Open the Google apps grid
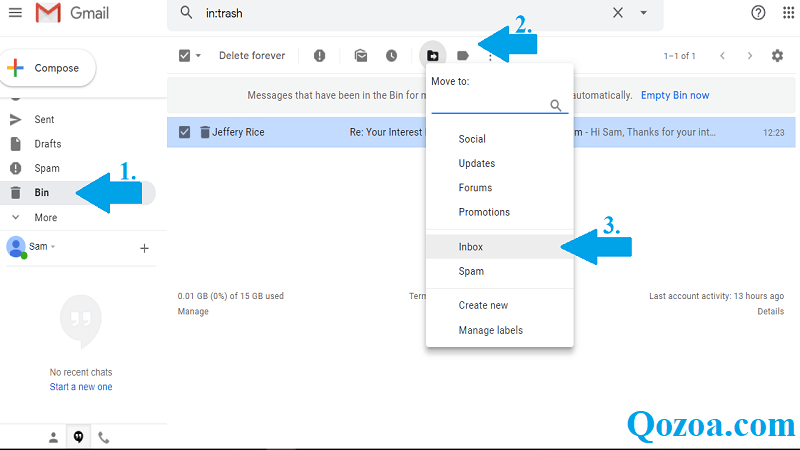 tap(788, 13)
